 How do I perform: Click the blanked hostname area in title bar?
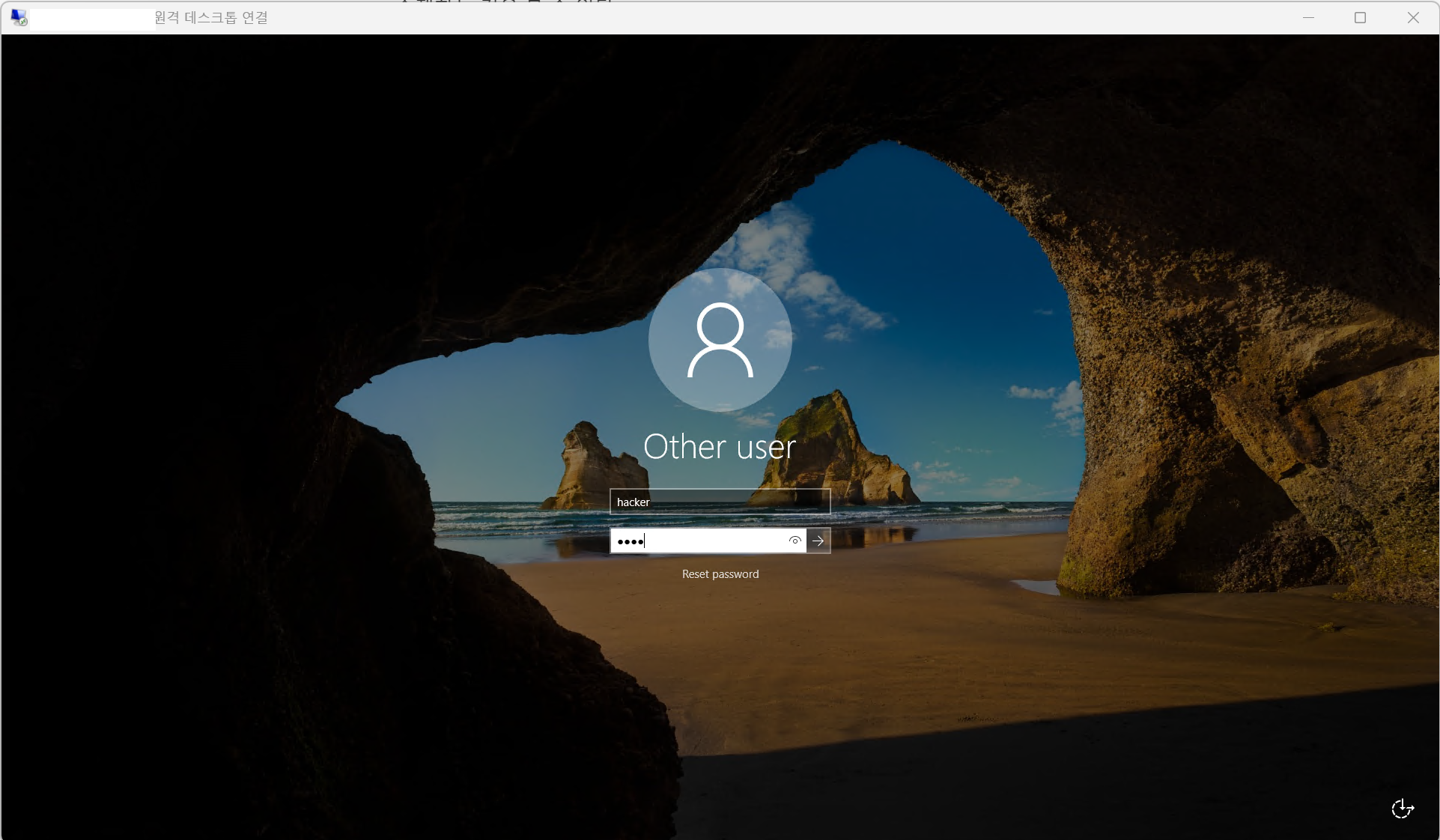(91, 19)
